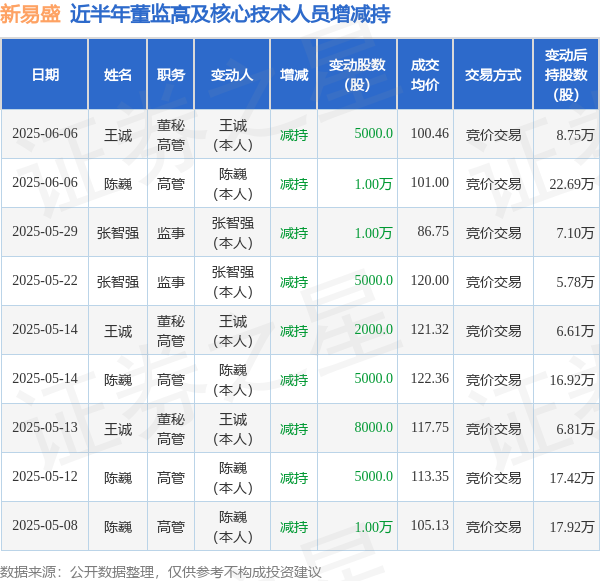Click price 101.00 cell

(x=430, y=183)
